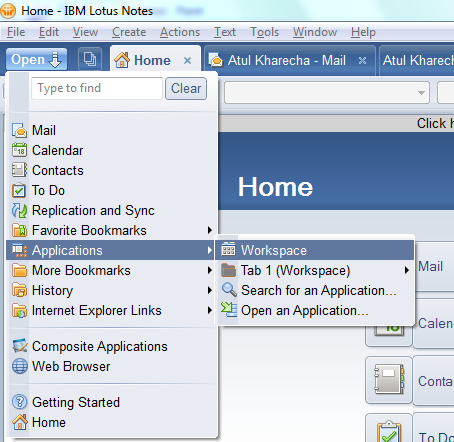The image size is (454, 442).
Task: Expand Internet Explorer Links submenu
Action: pos(112,310)
